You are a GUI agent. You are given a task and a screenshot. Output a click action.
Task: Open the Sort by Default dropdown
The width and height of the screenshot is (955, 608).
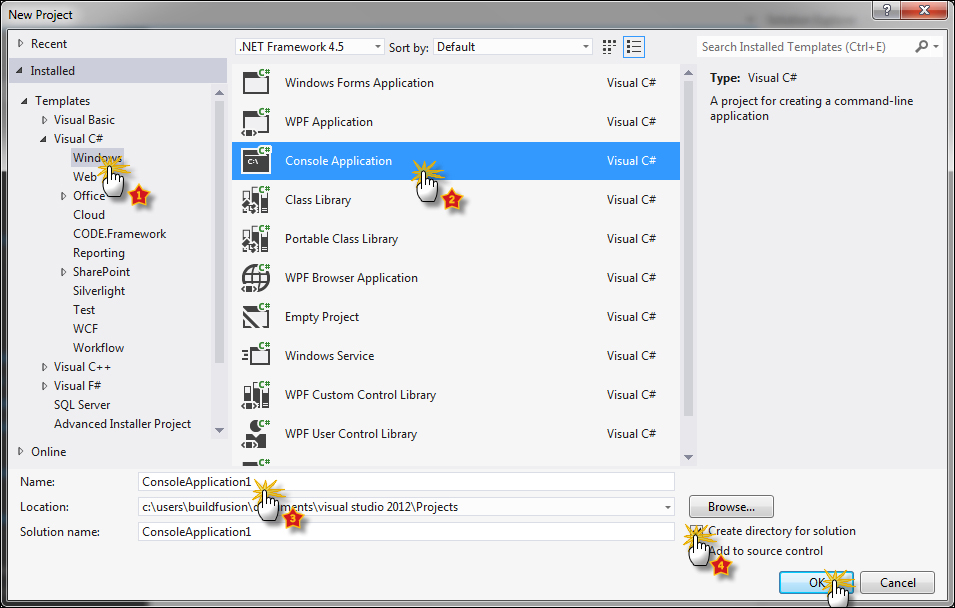(513, 47)
